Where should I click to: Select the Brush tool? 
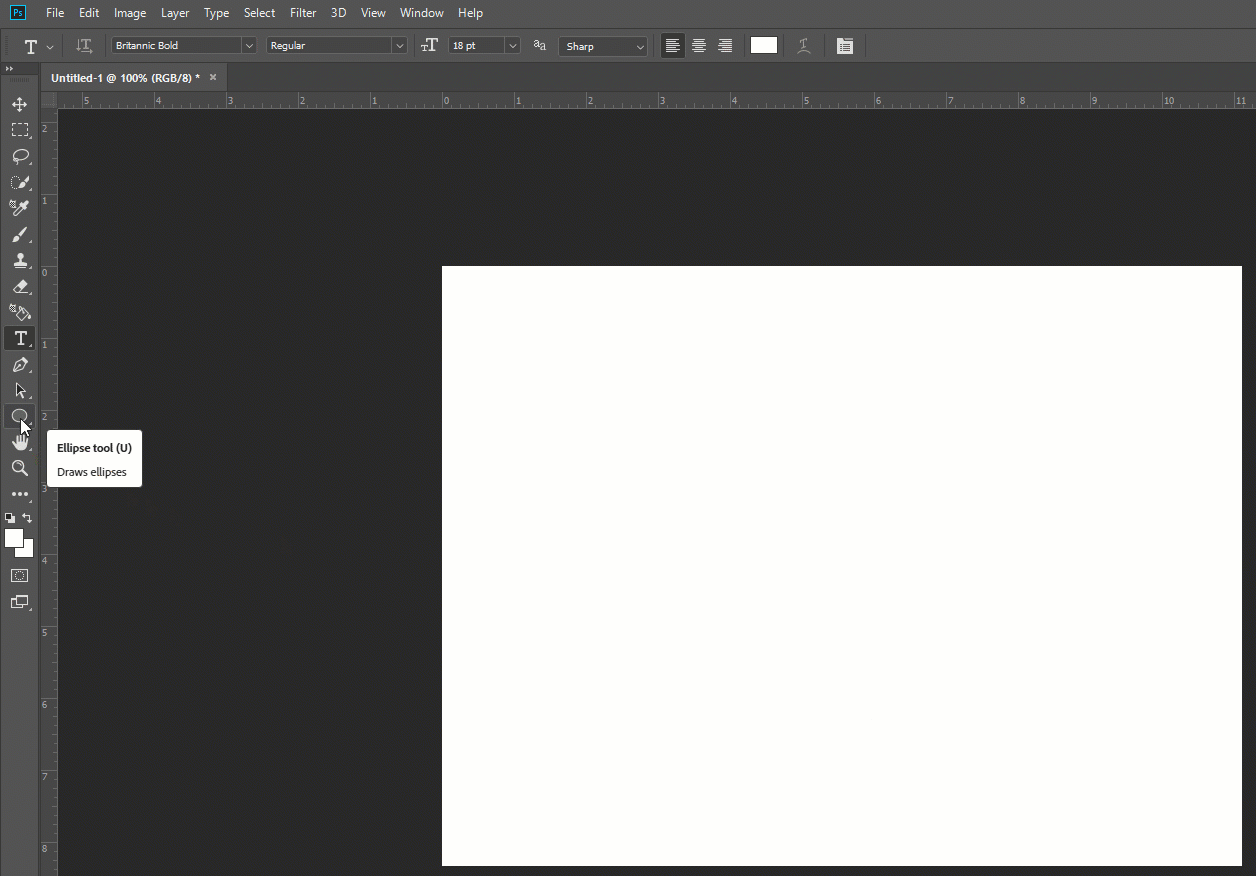[20, 234]
